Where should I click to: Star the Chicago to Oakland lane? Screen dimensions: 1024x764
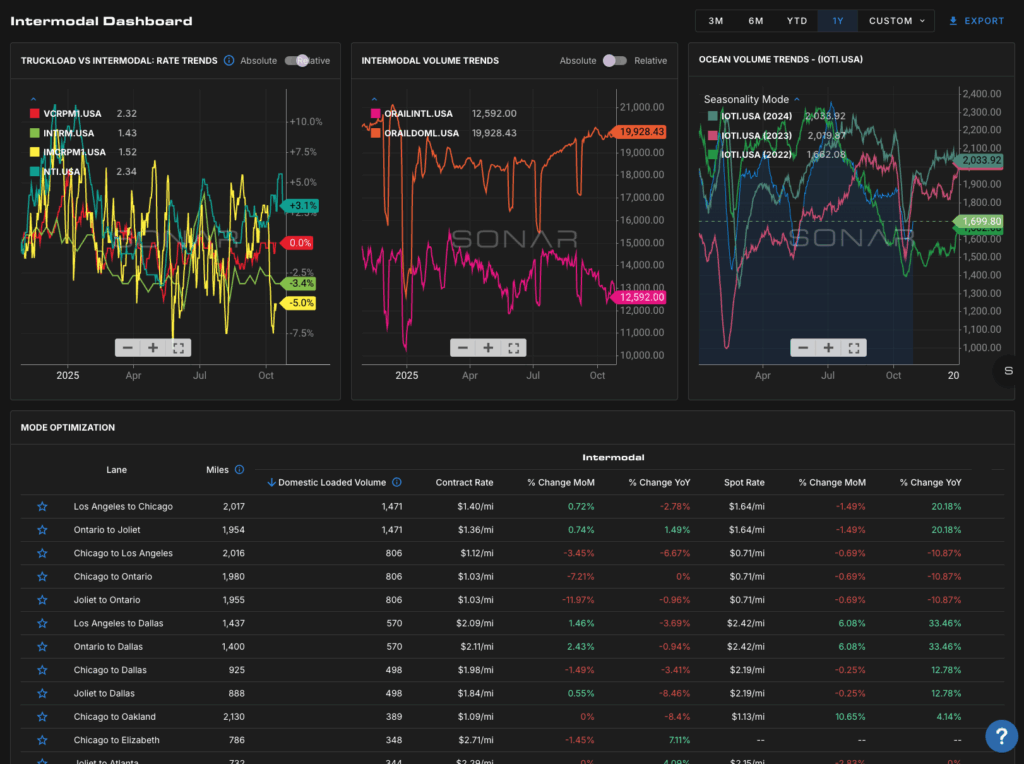click(x=42, y=717)
